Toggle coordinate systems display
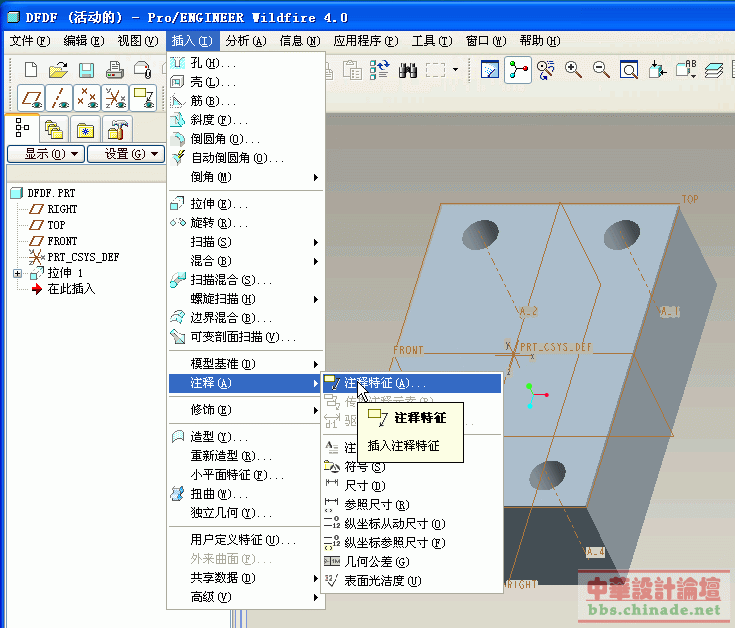Screen dimensions: 735x628 (x=115, y=98)
